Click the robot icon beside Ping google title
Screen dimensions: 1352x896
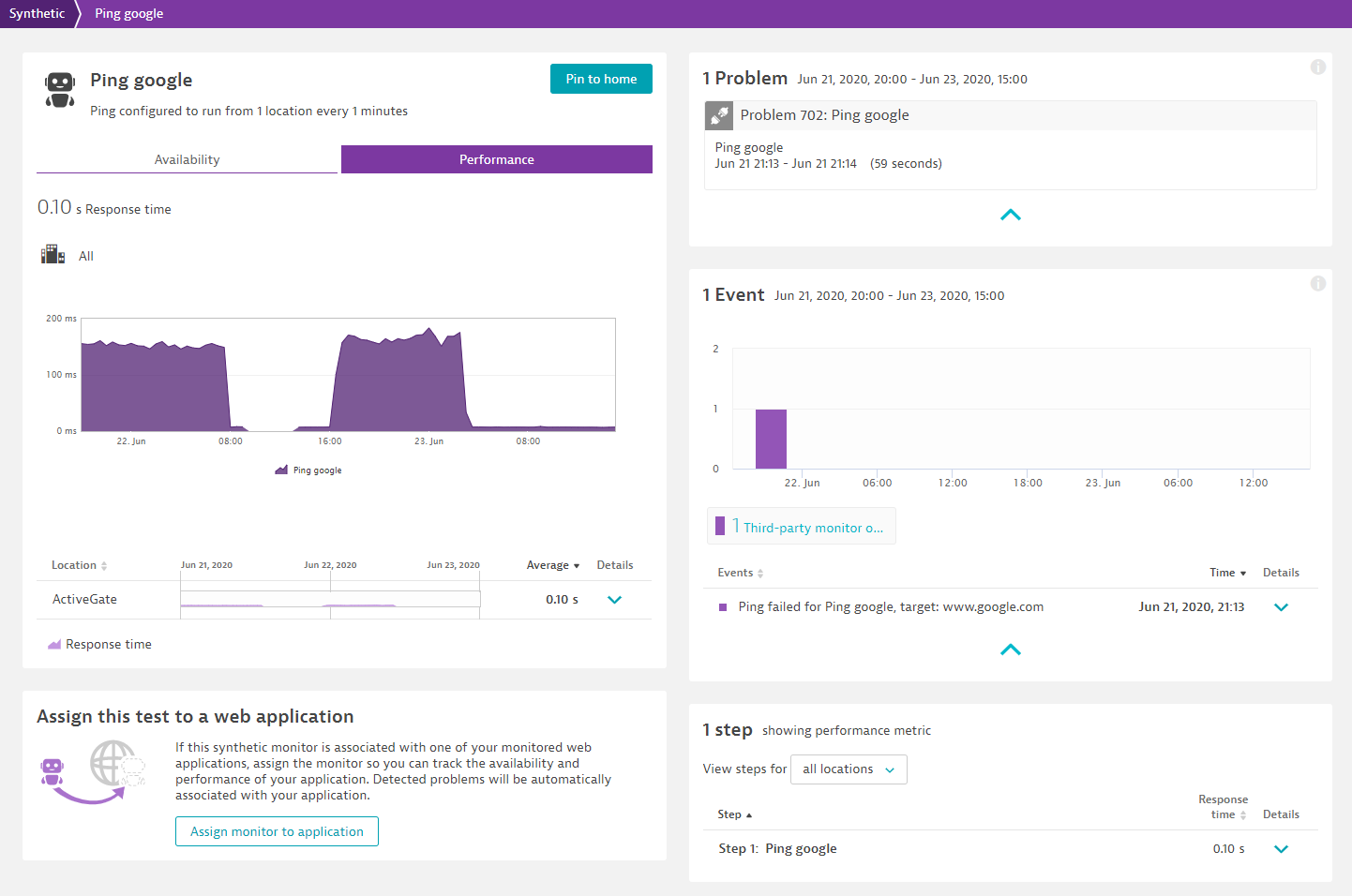[59, 90]
